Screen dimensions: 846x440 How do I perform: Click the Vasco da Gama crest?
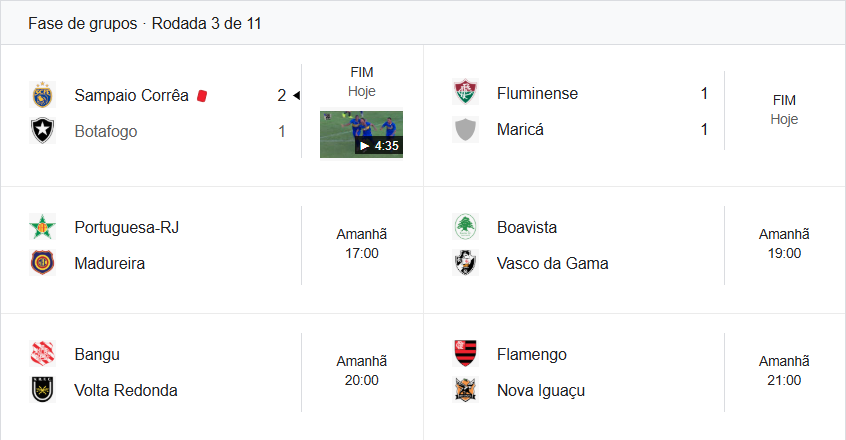465,263
